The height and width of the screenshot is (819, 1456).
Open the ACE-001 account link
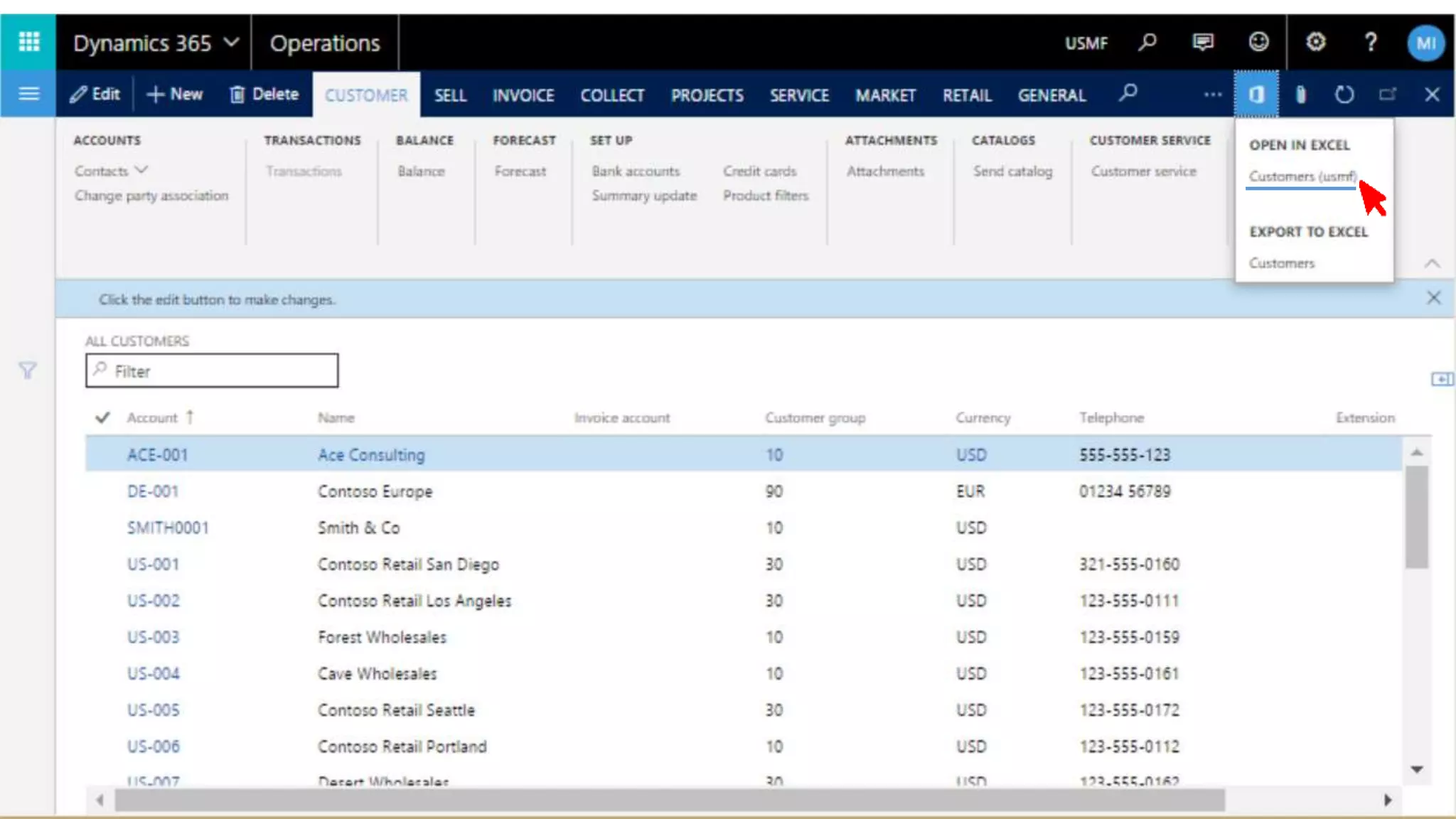pyautogui.click(x=157, y=455)
